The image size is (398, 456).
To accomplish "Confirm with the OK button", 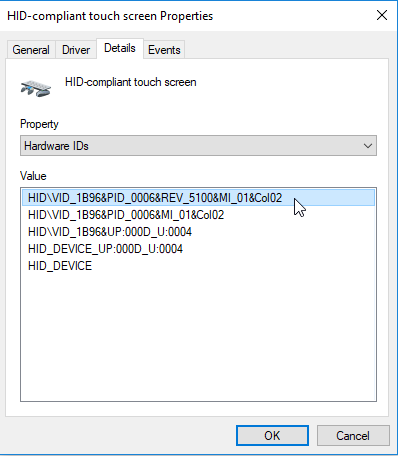I will point(272,435).
